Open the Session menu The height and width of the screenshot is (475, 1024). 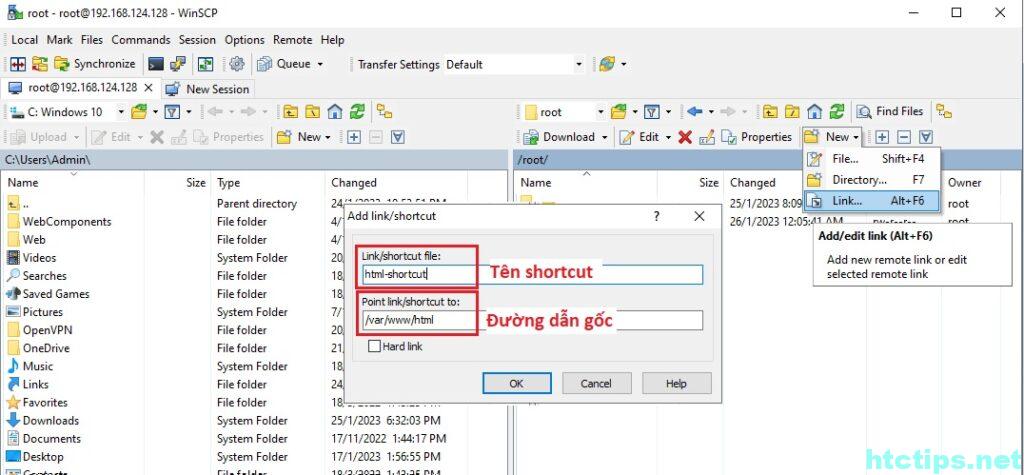pyautogui.click(x=197, y=40)
